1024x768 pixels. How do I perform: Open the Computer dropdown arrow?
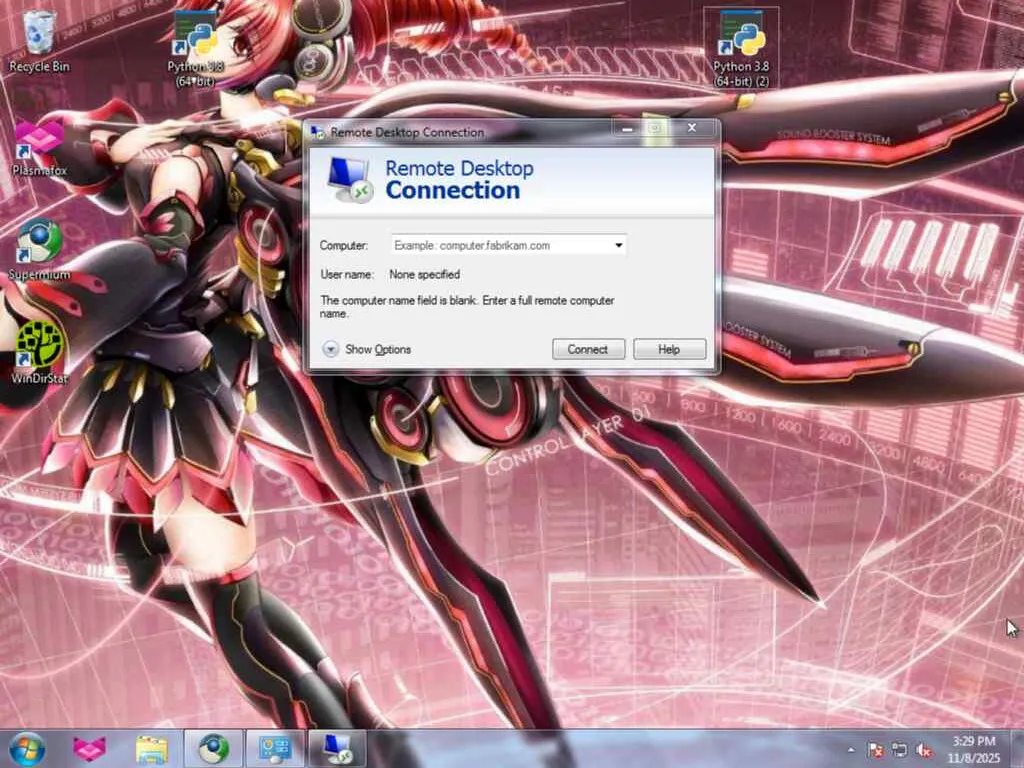click(x=618, y=246)
